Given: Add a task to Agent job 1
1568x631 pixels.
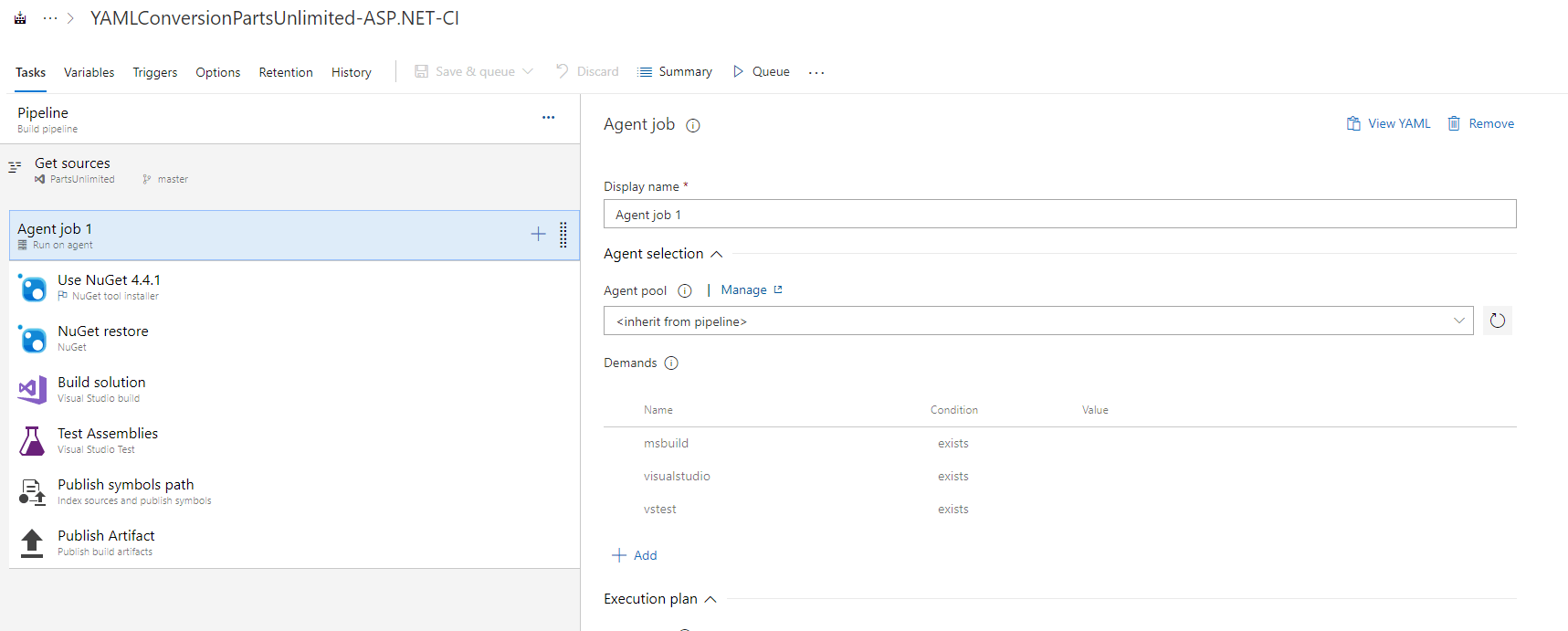Looking at the screenshot, I should click(x=539, y=235).
